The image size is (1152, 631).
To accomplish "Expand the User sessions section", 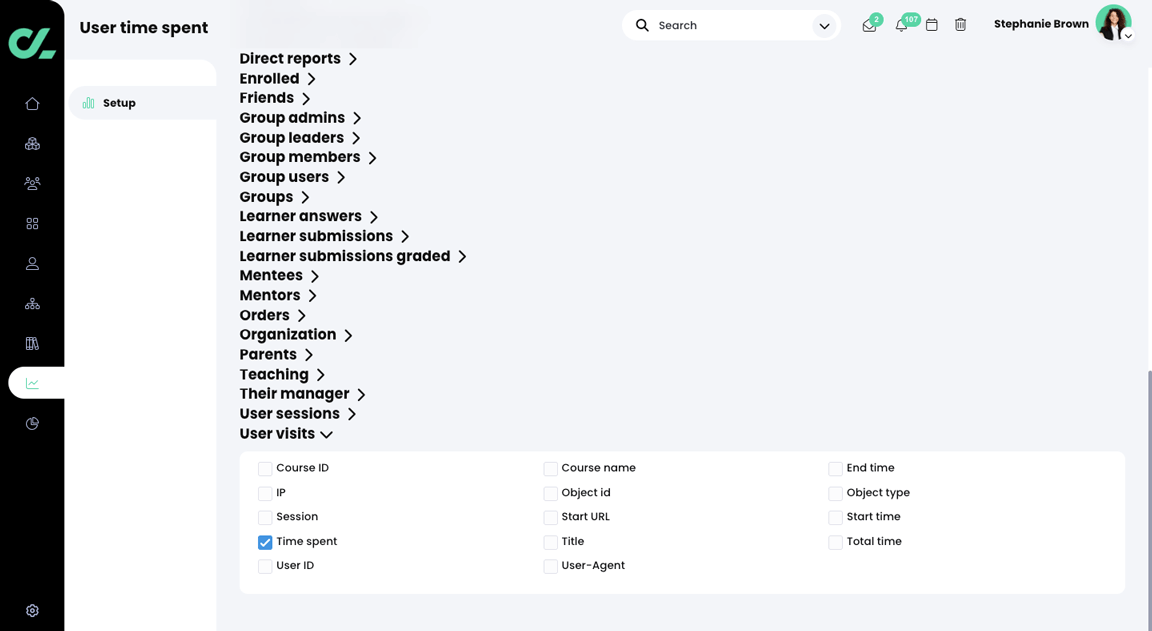I will point(298,414).
